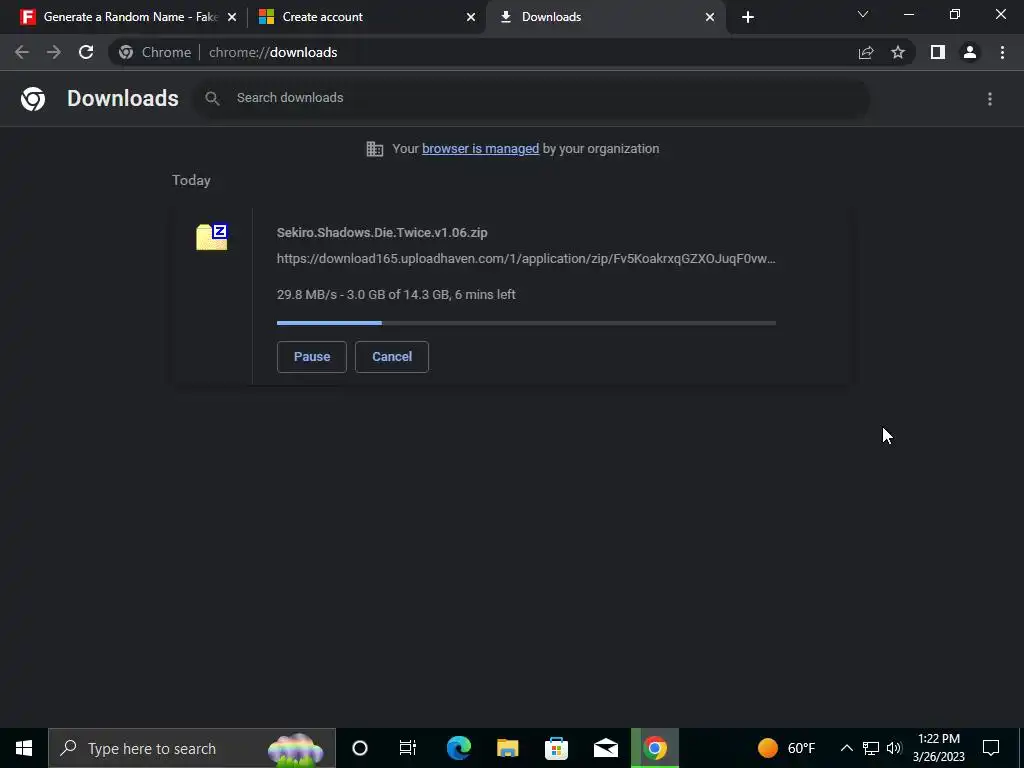Open the clock showing 1:22 PM
This screenshot has height=768, width=1024.
tap(939, 748)
